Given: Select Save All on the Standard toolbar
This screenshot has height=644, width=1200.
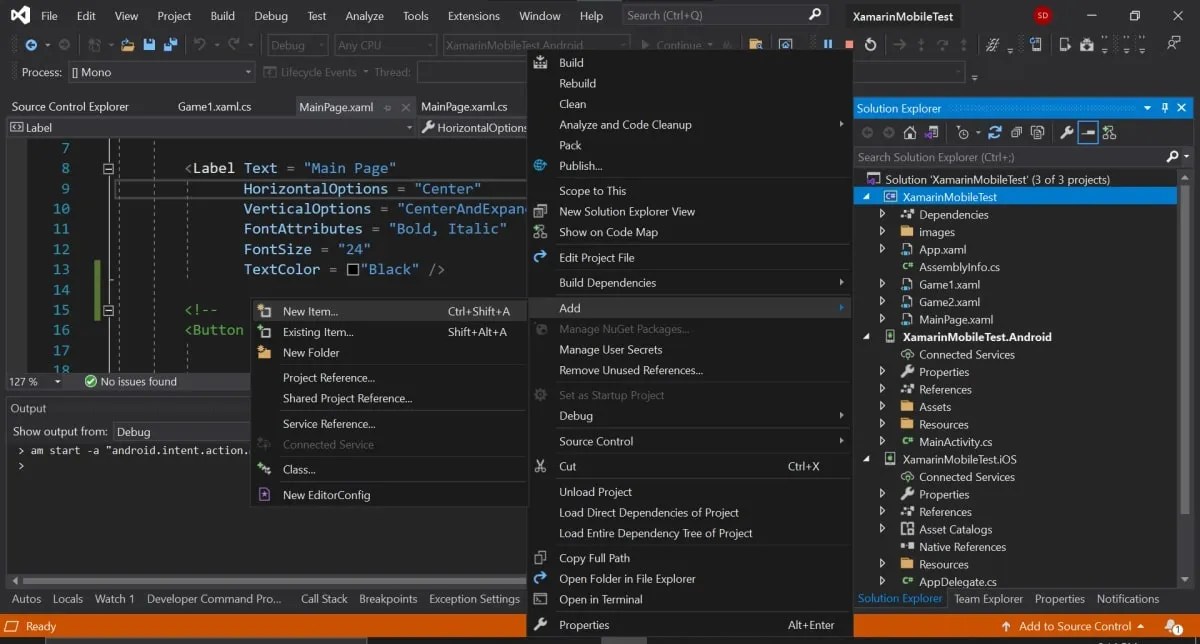Looking at the screenshot, I should (x=170, y=45).
